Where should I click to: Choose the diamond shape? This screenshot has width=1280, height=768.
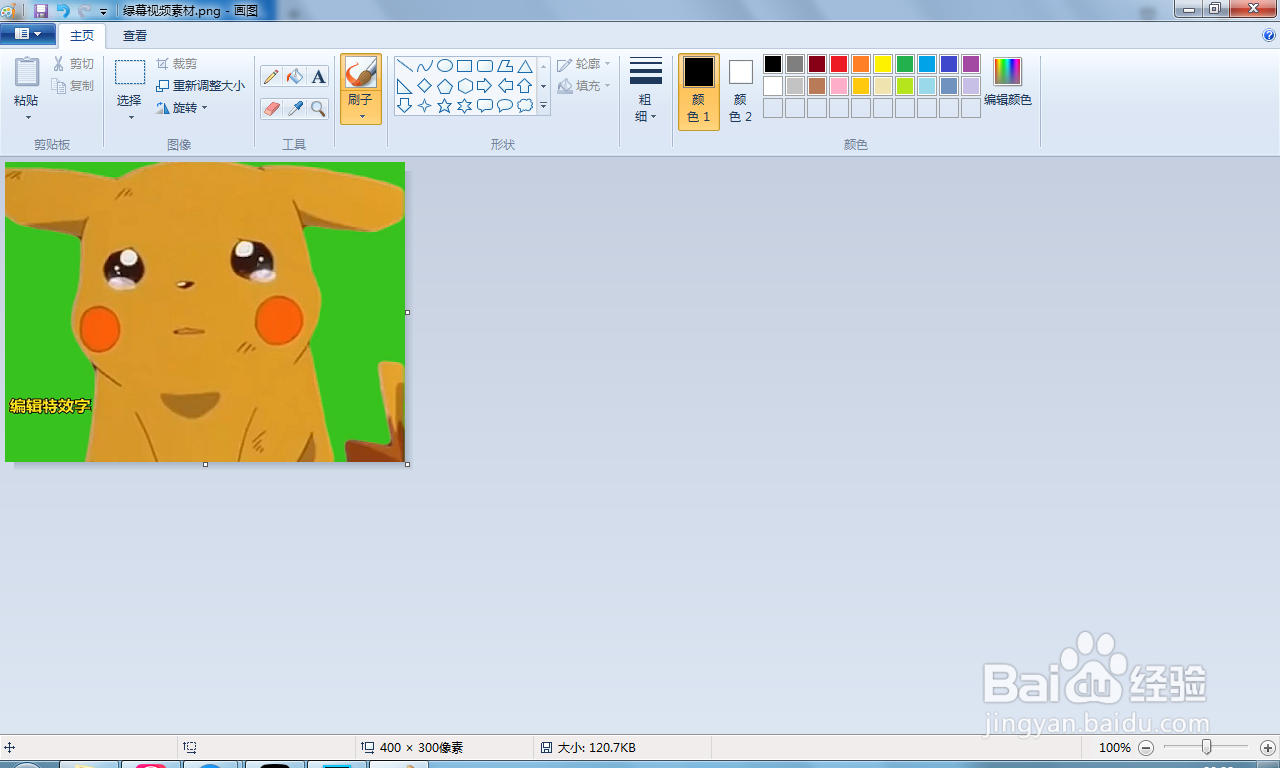425,86
